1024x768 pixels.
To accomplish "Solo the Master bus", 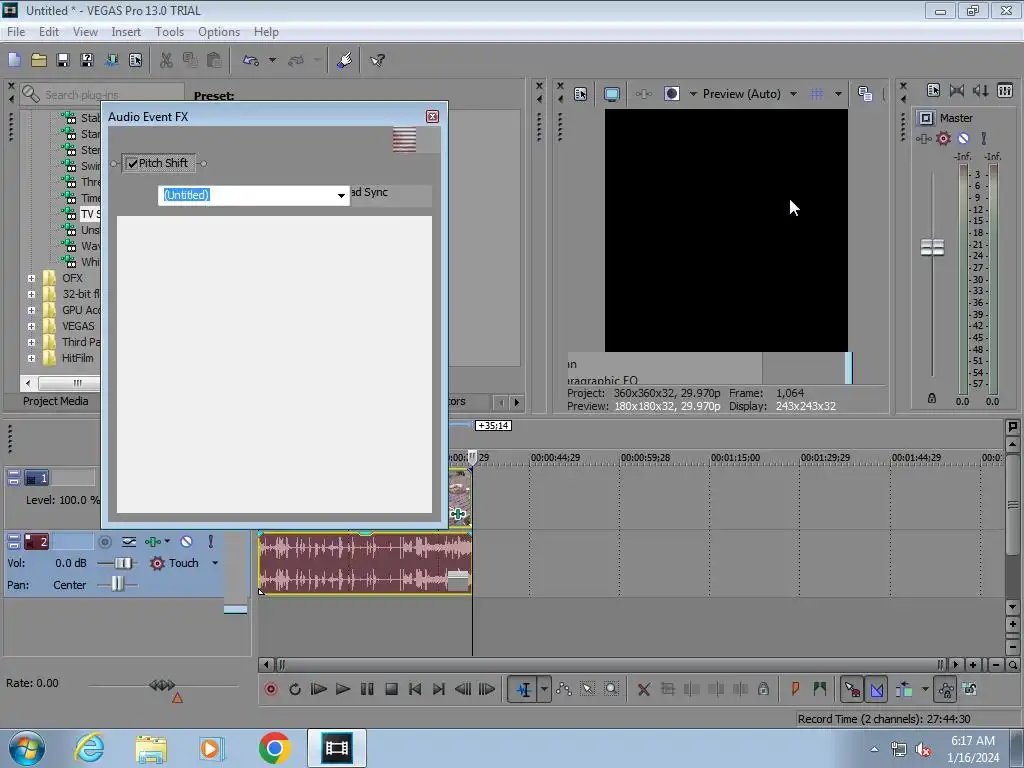I will coord(984,138).
